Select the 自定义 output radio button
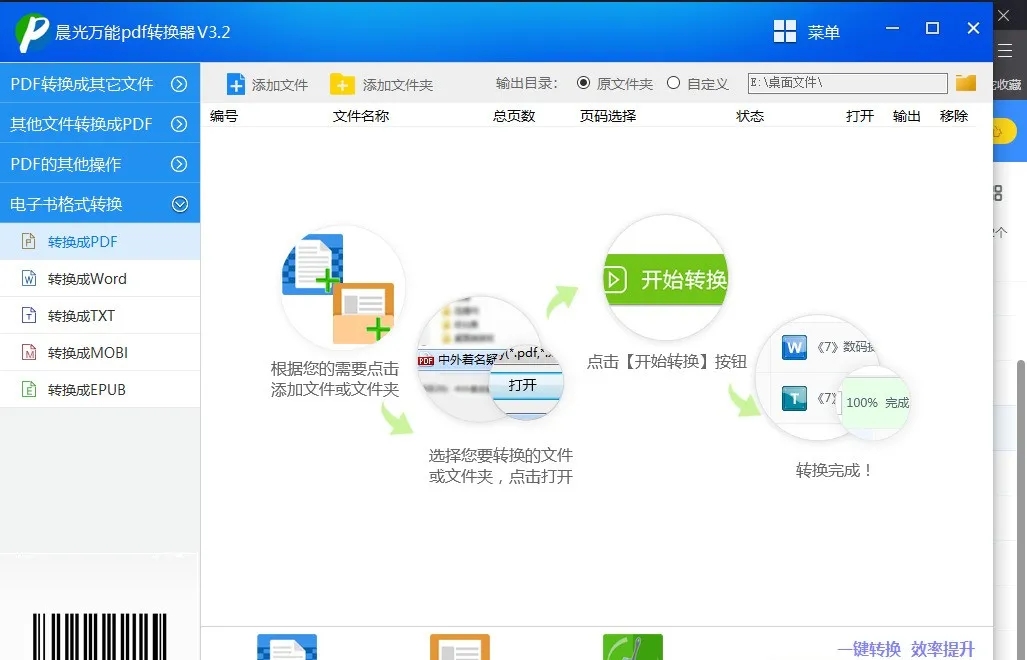 point(674,84)
